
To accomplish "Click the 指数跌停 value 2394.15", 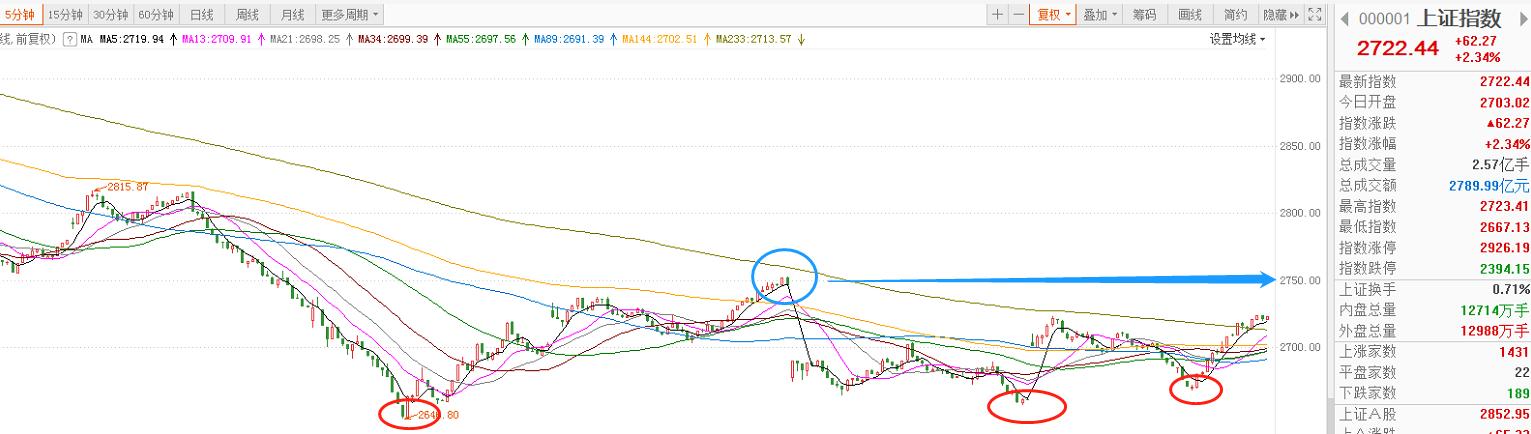I will pos(1504,269).
